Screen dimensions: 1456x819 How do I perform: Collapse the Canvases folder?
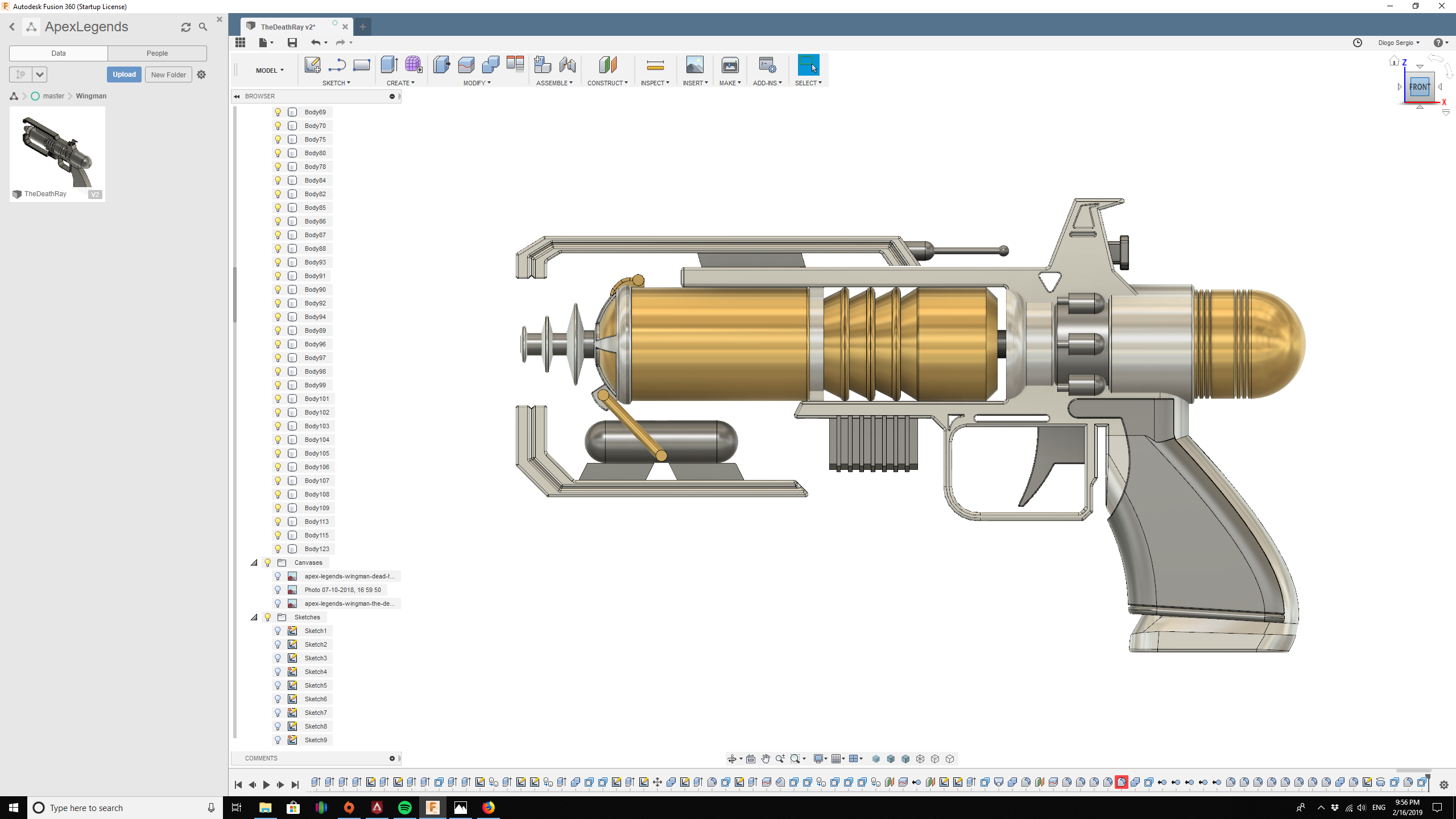click(x=254, y=562)
